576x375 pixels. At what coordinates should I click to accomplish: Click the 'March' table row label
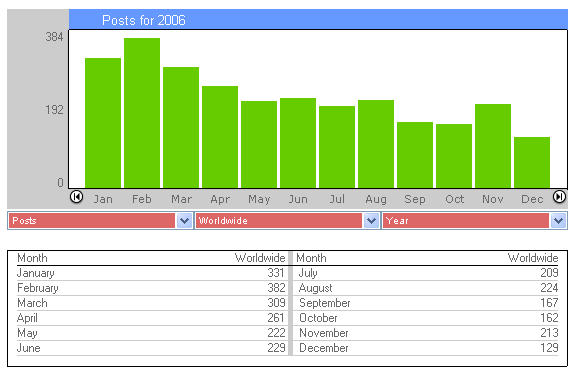[x=32, y=303]
